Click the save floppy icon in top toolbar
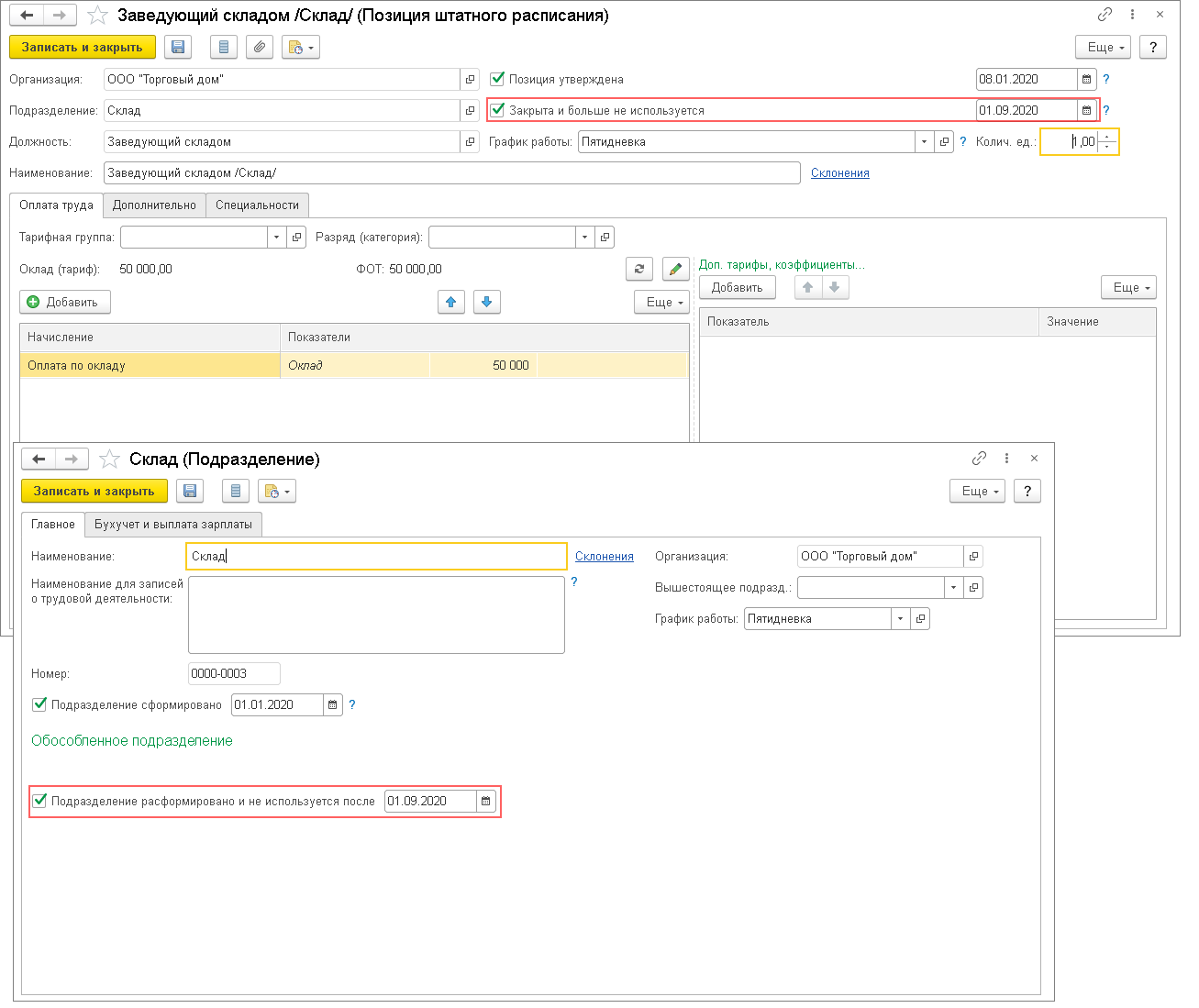Viewport: 1199px width, 1008px height. 178,48
